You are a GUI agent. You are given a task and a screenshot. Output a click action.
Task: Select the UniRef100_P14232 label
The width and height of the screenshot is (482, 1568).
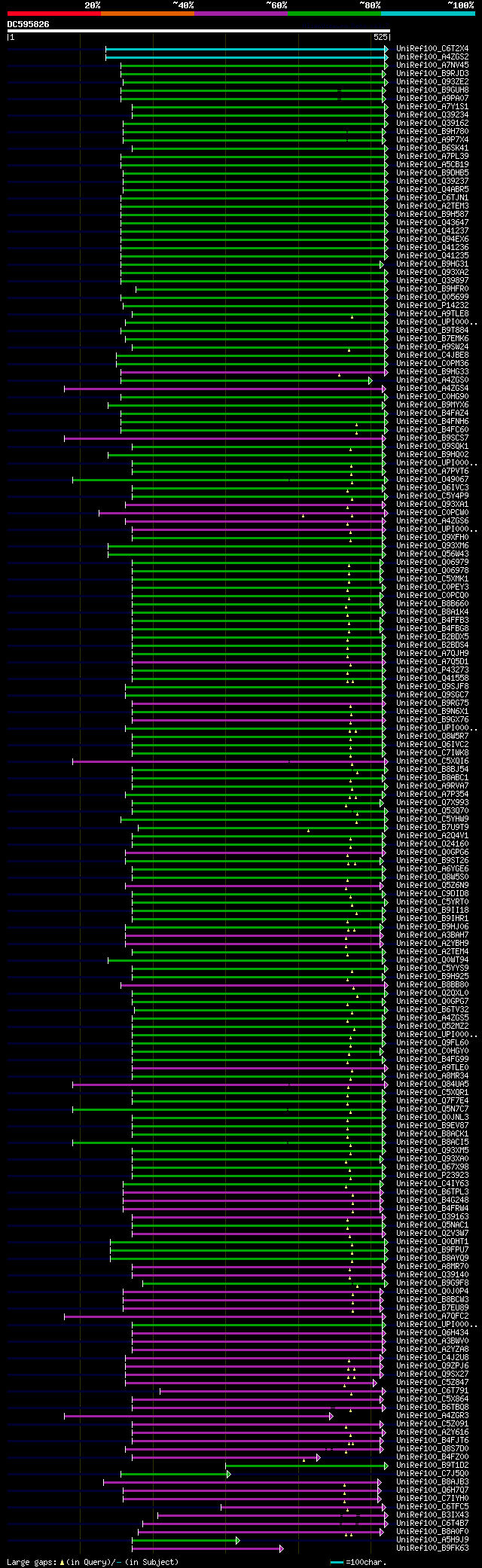pyautogui.click(x=432, y=306)
